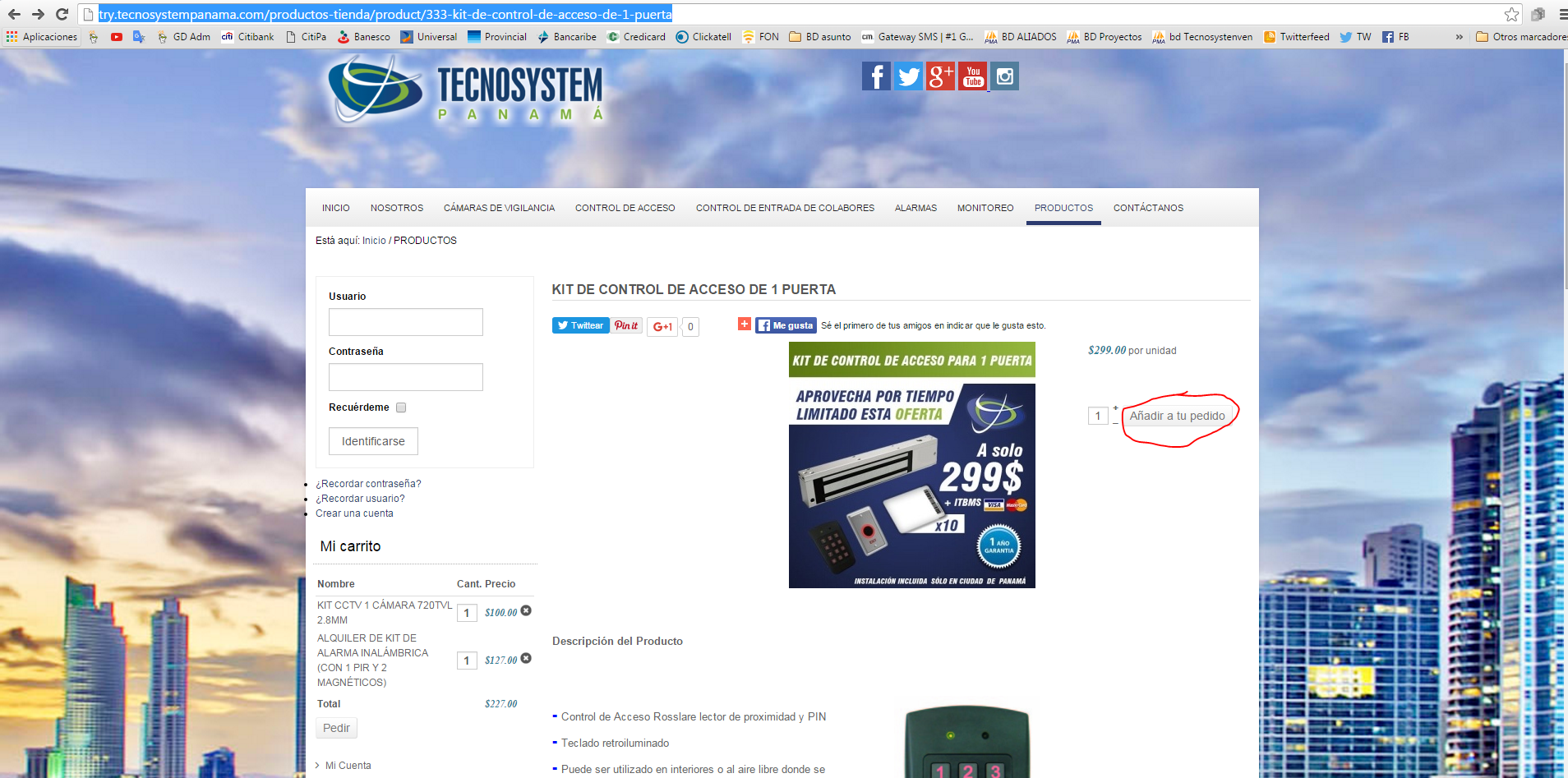Go forward in browser history

coord(38,14)
